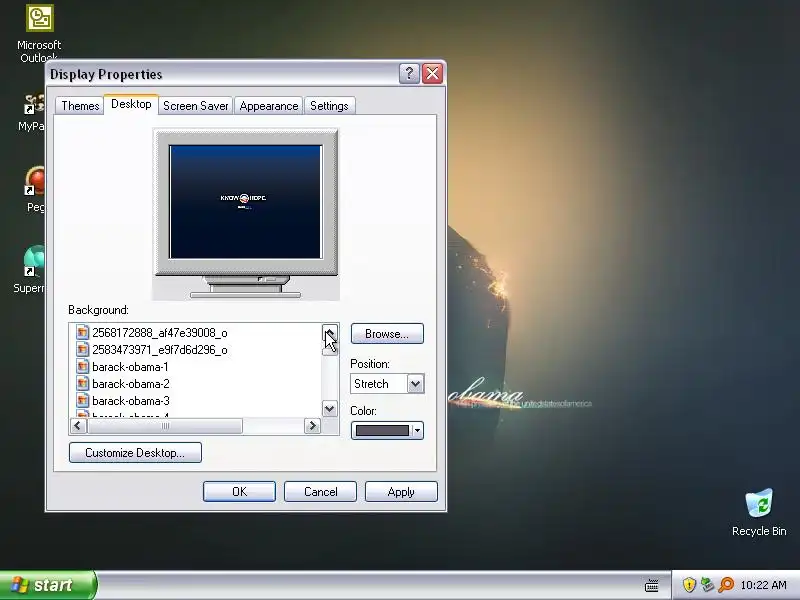Click icon beside 2583473971_e9f7d6d296_o entry
The image size is (800, 600).
point(82,349)
